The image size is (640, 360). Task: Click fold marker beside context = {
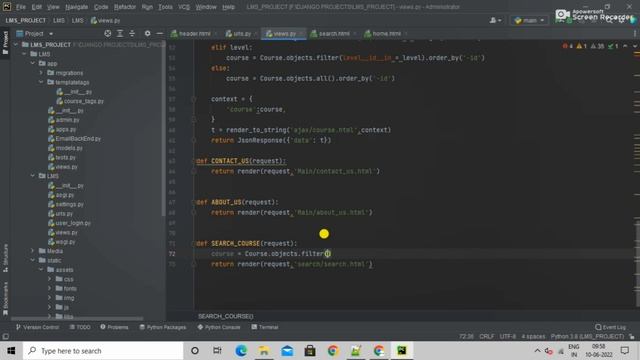193,99
